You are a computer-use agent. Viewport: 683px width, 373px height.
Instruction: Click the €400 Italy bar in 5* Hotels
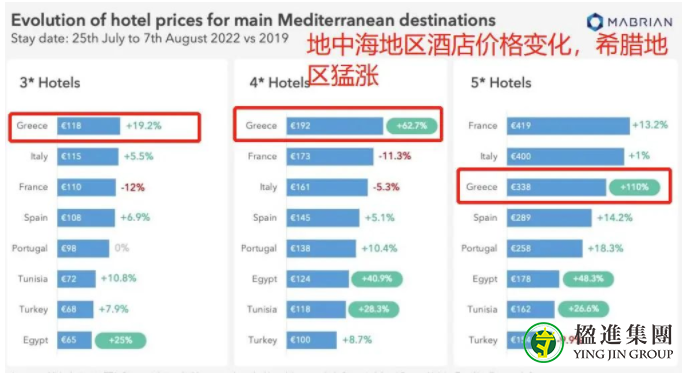tap(565, 156)
